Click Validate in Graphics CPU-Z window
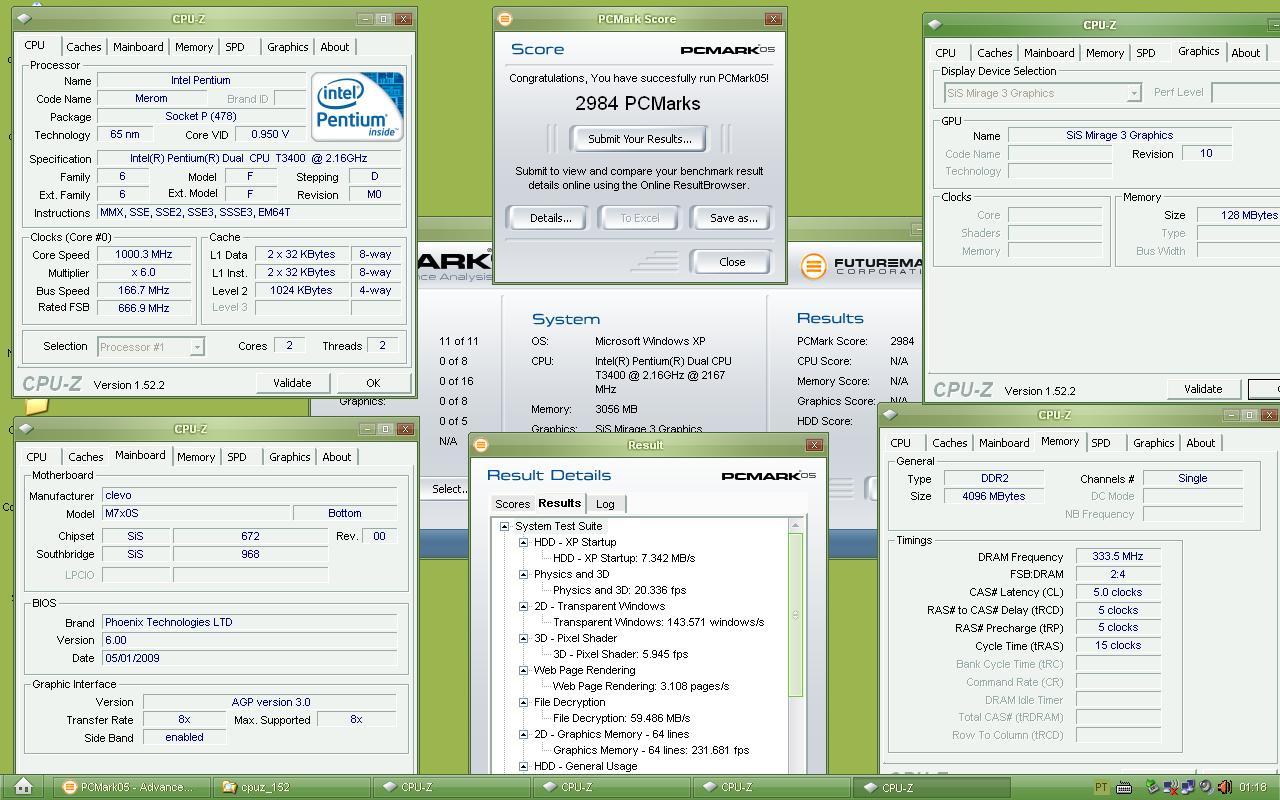The image size is (1280, 800). coord(1203,389)
